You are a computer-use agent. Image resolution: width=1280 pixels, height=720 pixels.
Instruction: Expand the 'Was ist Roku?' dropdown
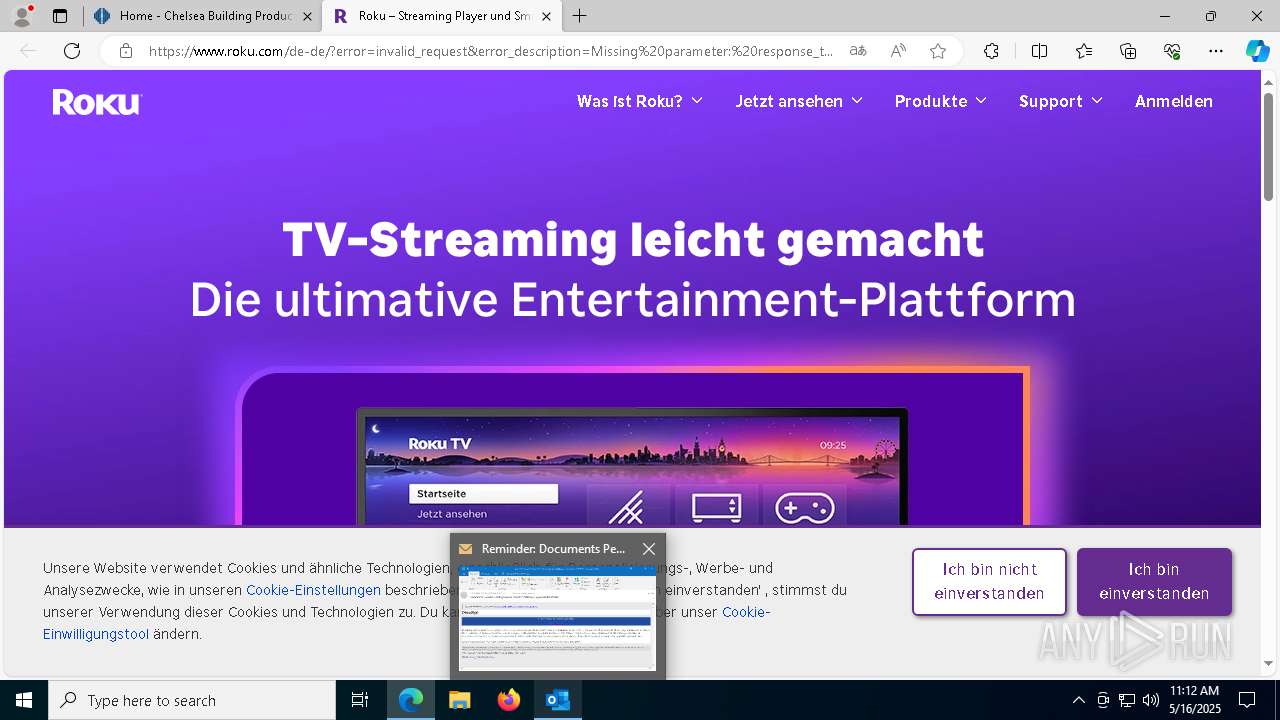[x=640, y=101]
